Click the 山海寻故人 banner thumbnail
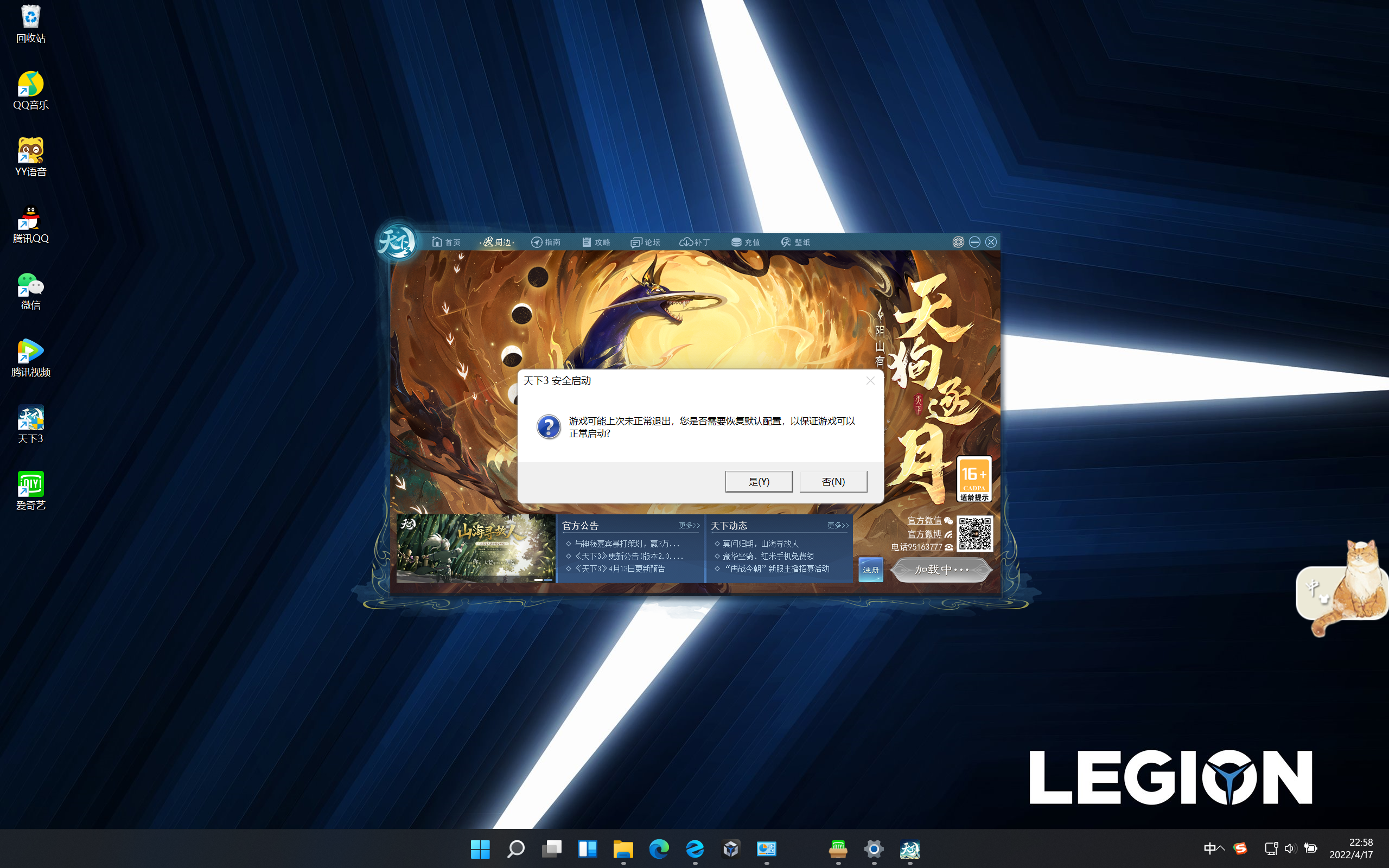Image resolution: width=1389 pixels, height=868 pixels. (475, 548)
